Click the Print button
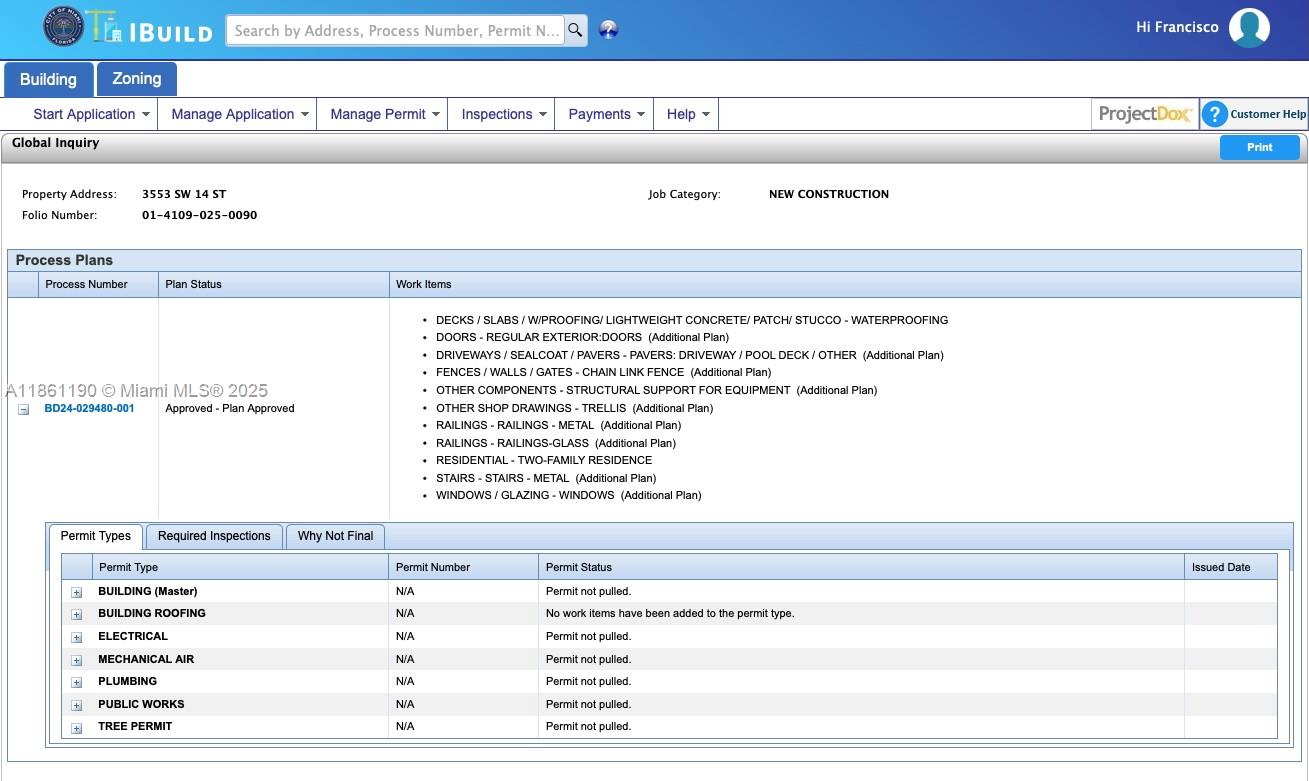Image resolution: width=1309 pixels, height=781 pixels. pyautogui.click(x=1259, y=147)
